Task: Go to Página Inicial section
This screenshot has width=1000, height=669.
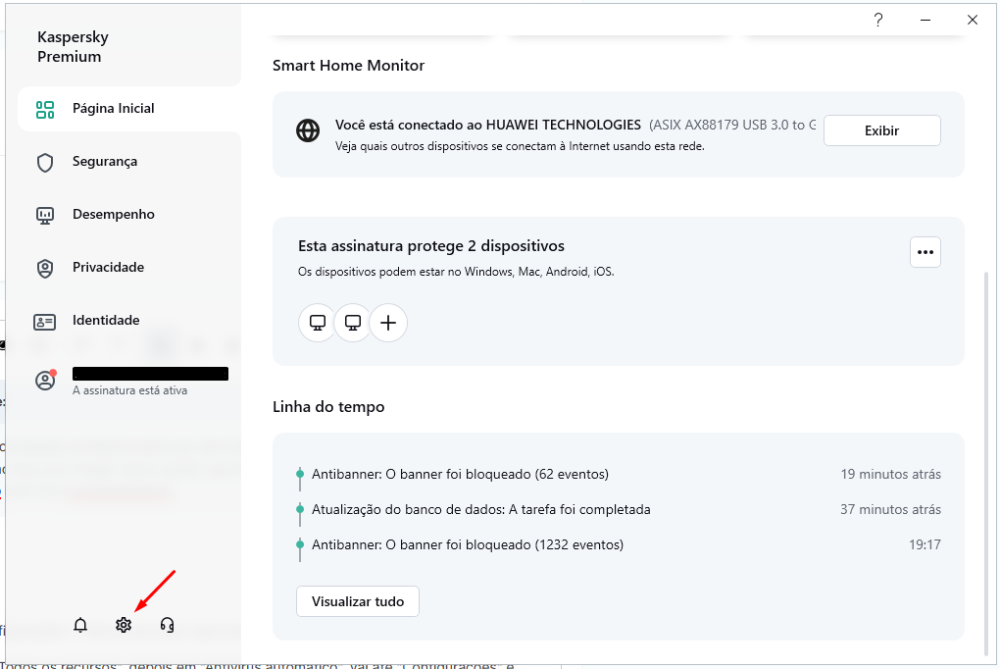Action: (129, 108)
